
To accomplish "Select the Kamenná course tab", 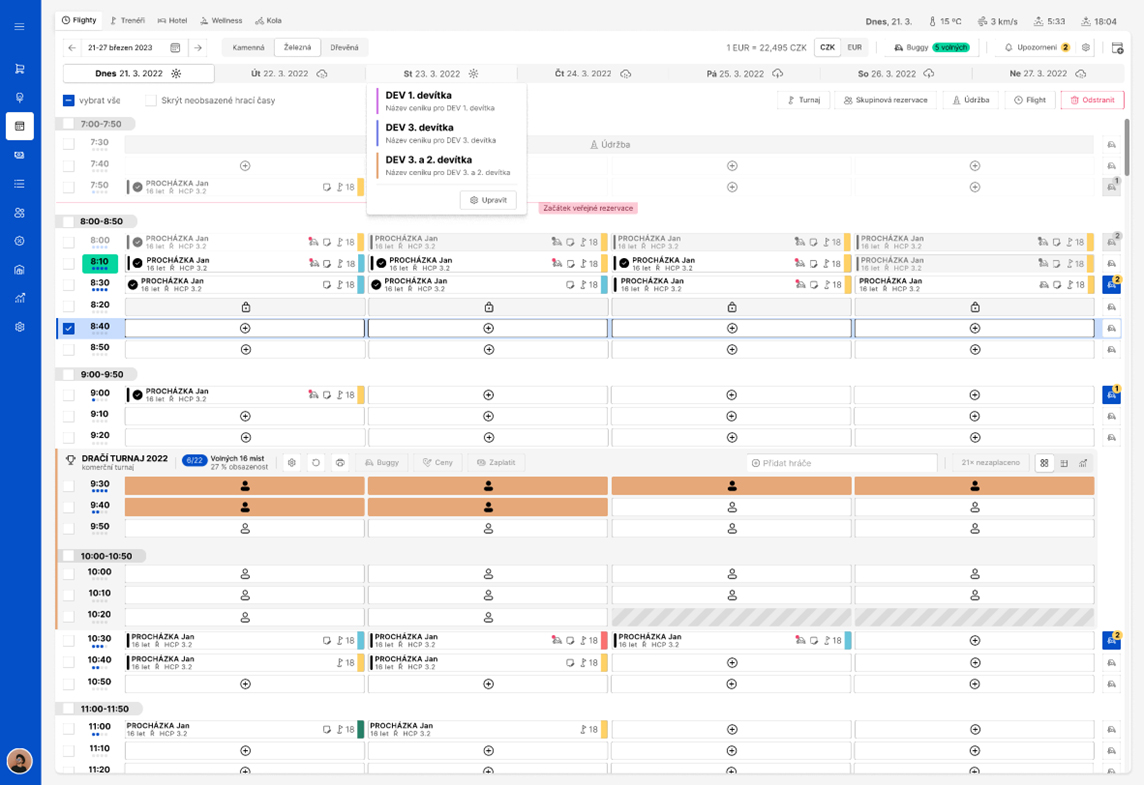I will [x=248, y=48].
